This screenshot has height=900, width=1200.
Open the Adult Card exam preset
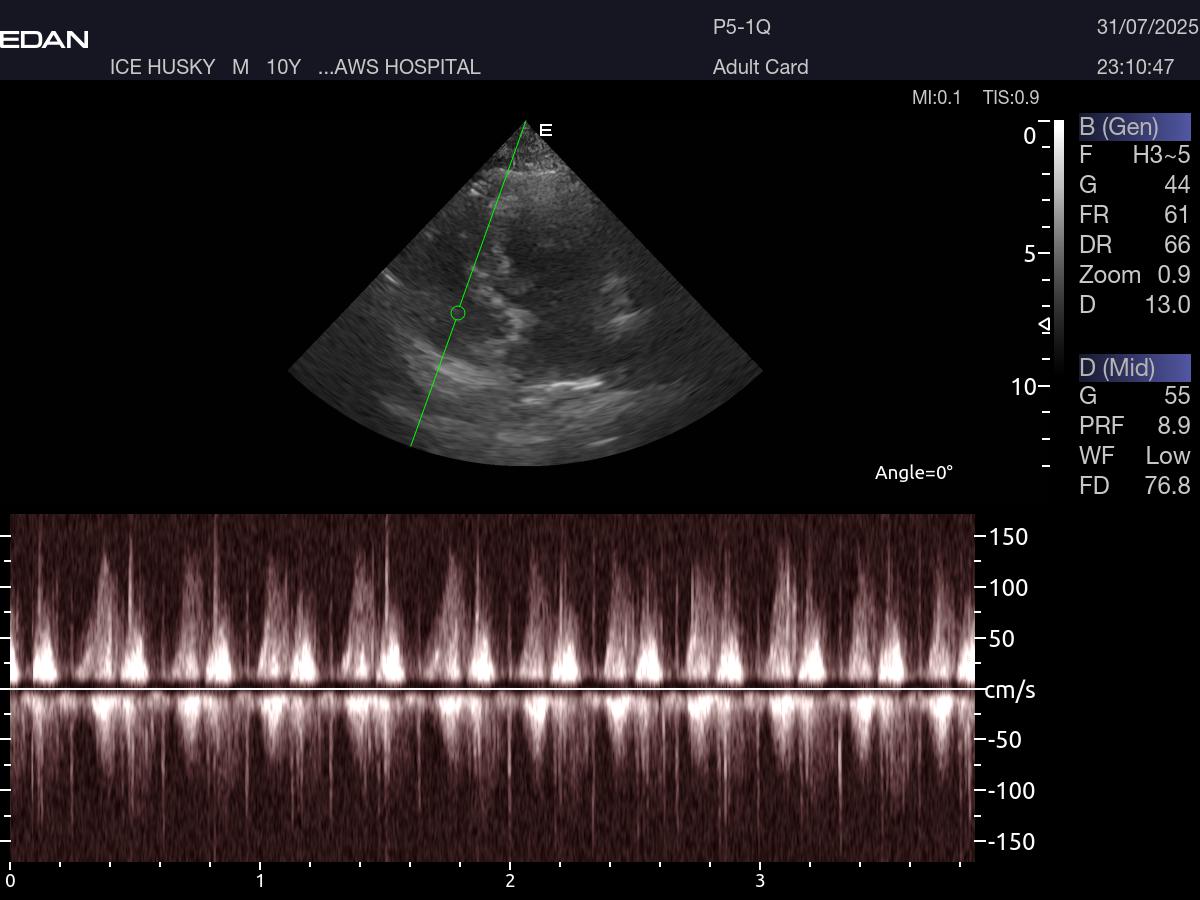tap(760, 67)
